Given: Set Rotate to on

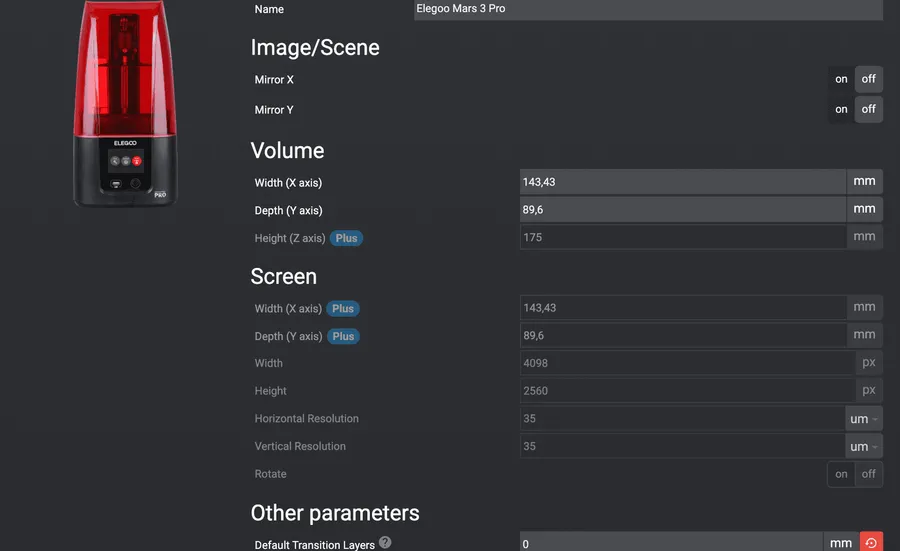Looking at the screenshot, I should [x=841, y=474].
